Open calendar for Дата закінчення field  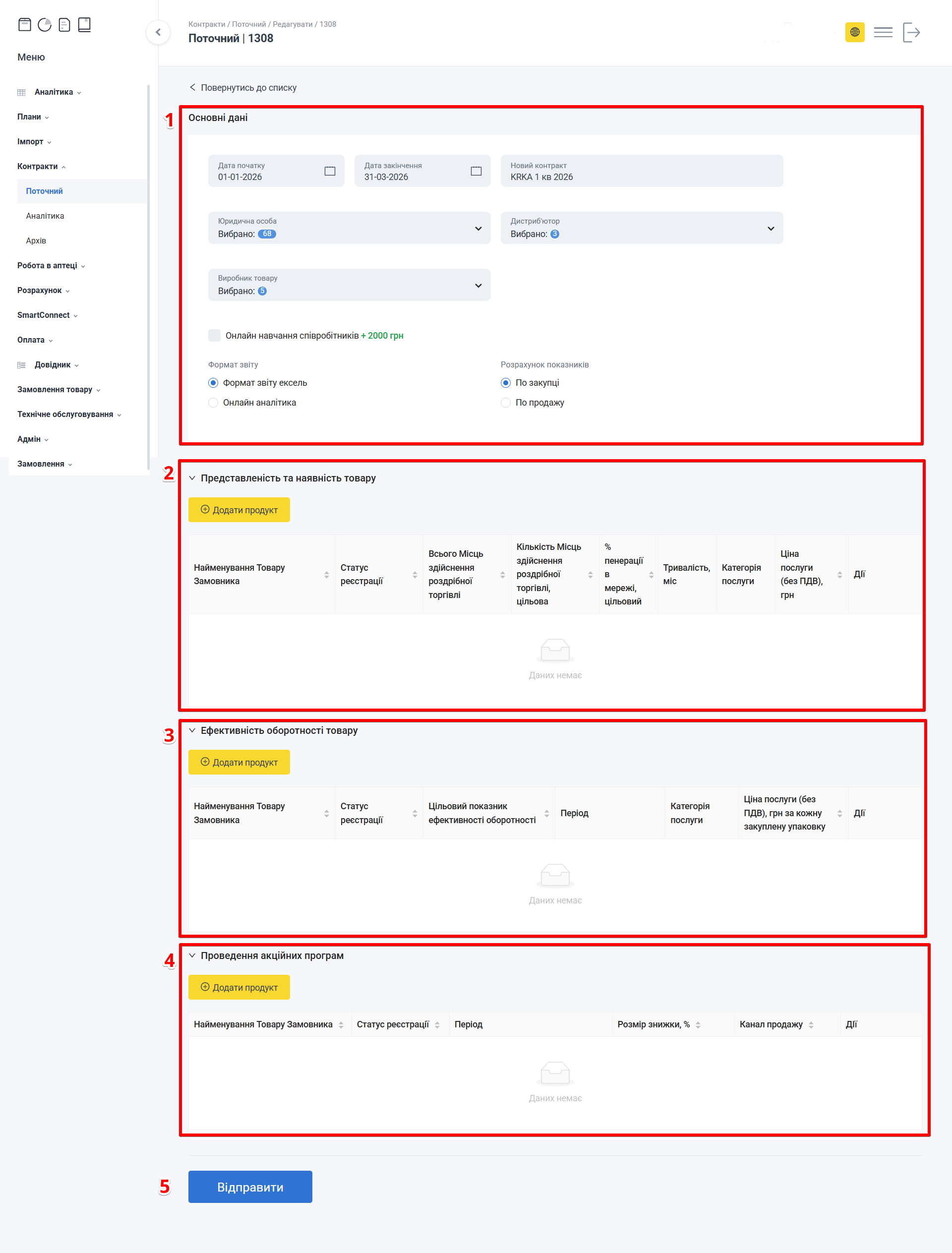pos(476,171)
